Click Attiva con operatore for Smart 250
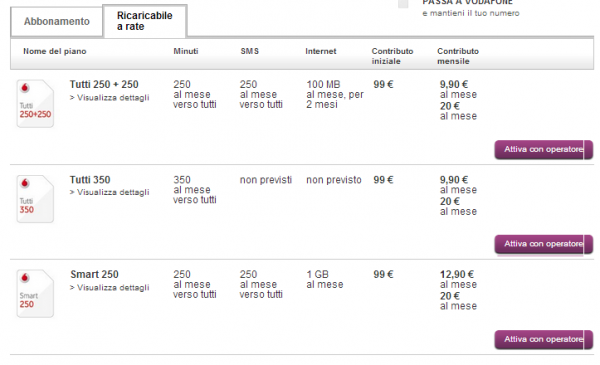Image resolution: width=600 pixels, height=365 pixels. click(x=544, y=339)
